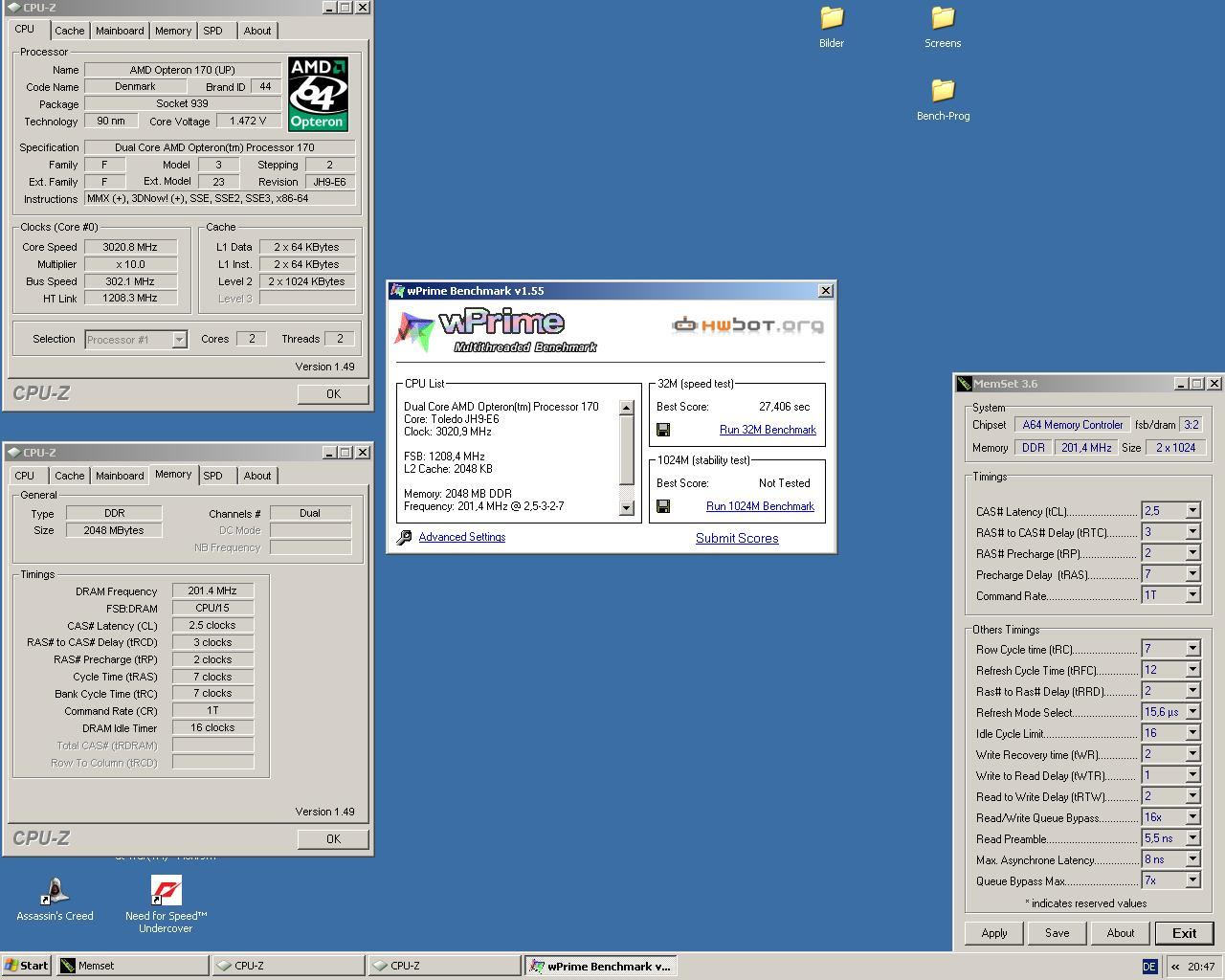Click the A64 Memory Controler chipset field
This screenshot has width=1225, height=980.
click(x=1073, y=425)
